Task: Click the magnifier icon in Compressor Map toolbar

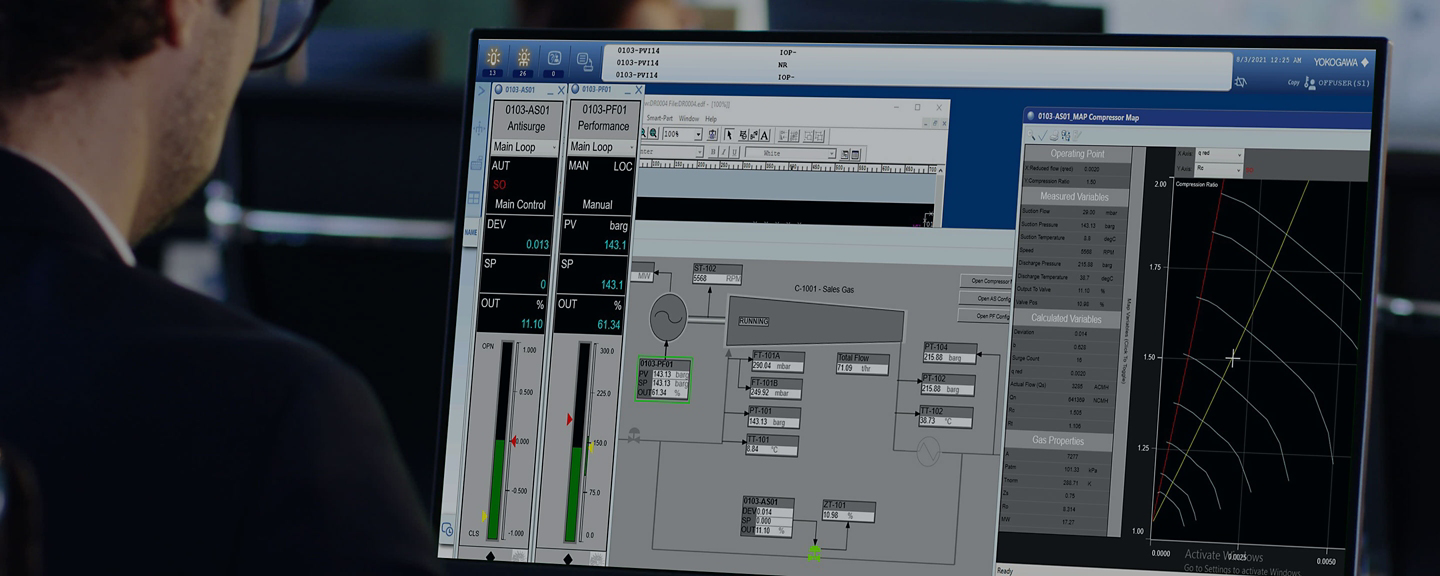Action: (1034, 135)
